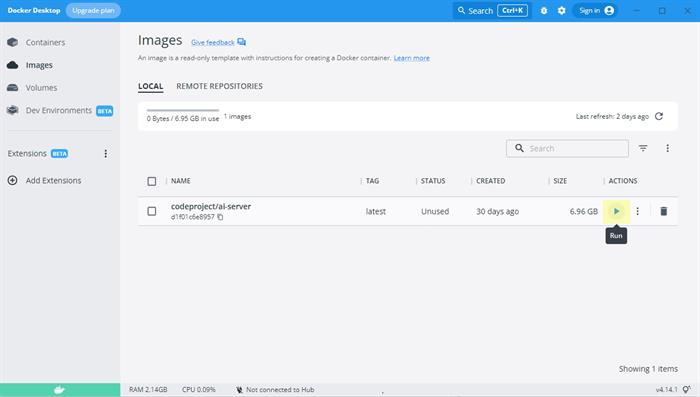Open the images list options menu

(667, 148)
